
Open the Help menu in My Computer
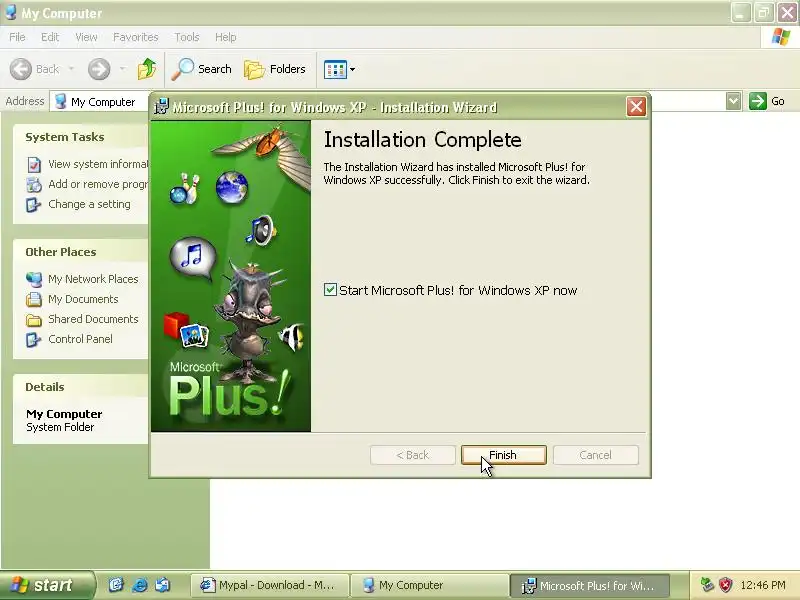click(x=226, y=37)
